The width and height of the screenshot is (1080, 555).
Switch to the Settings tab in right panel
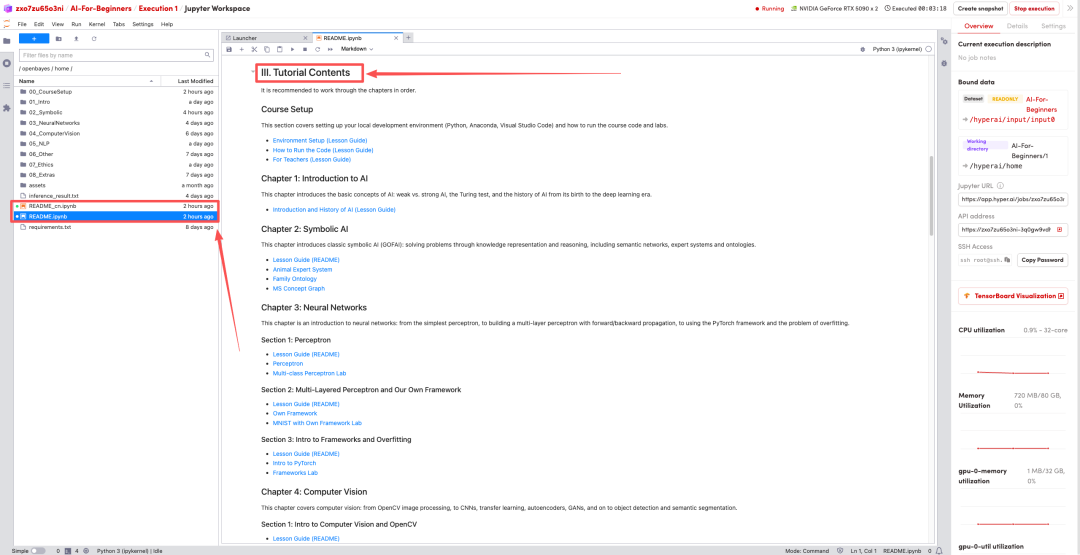point(1053,26)
